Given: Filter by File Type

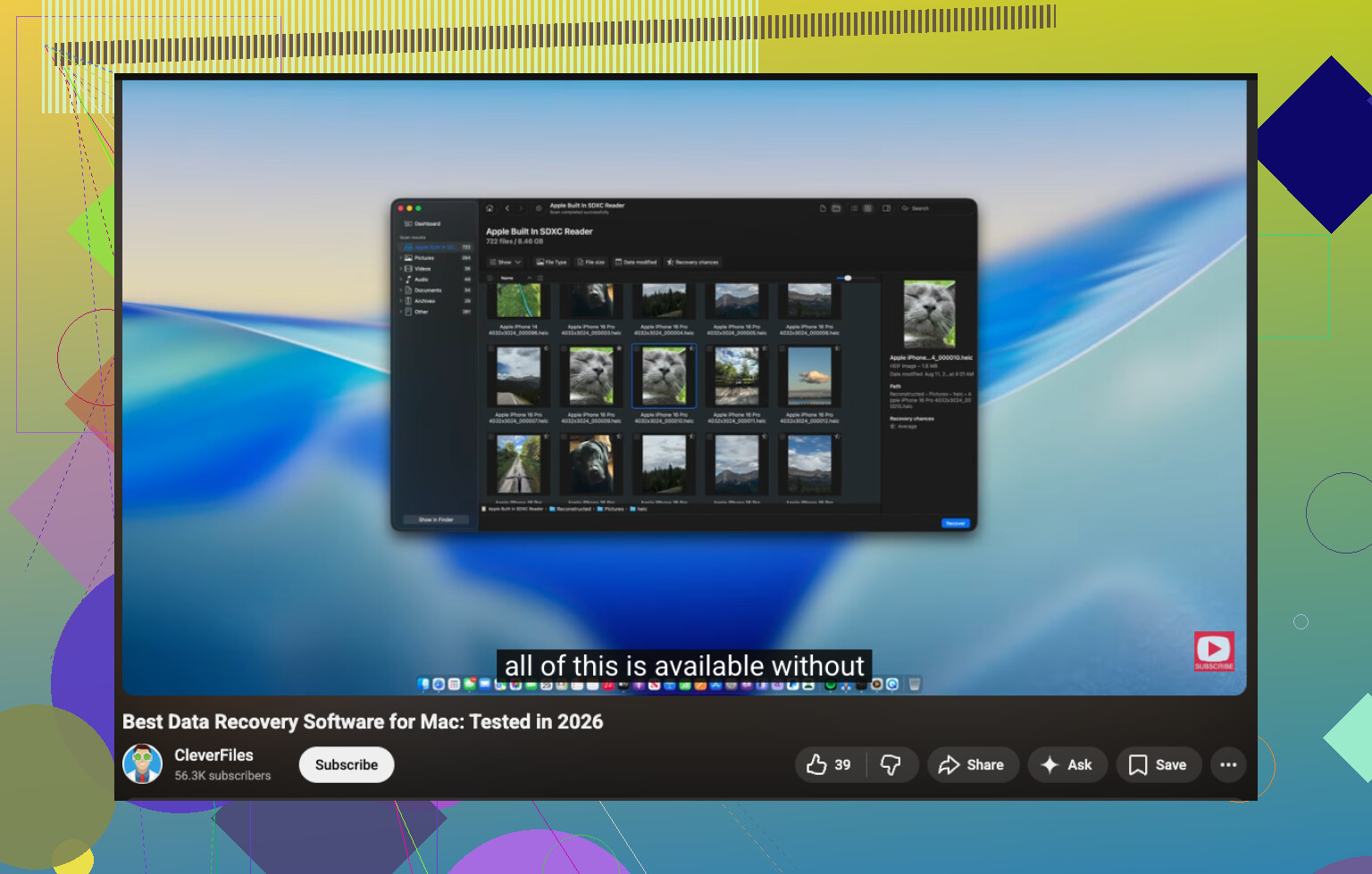Looking at the screenshot, I should [x=551, y=262].
